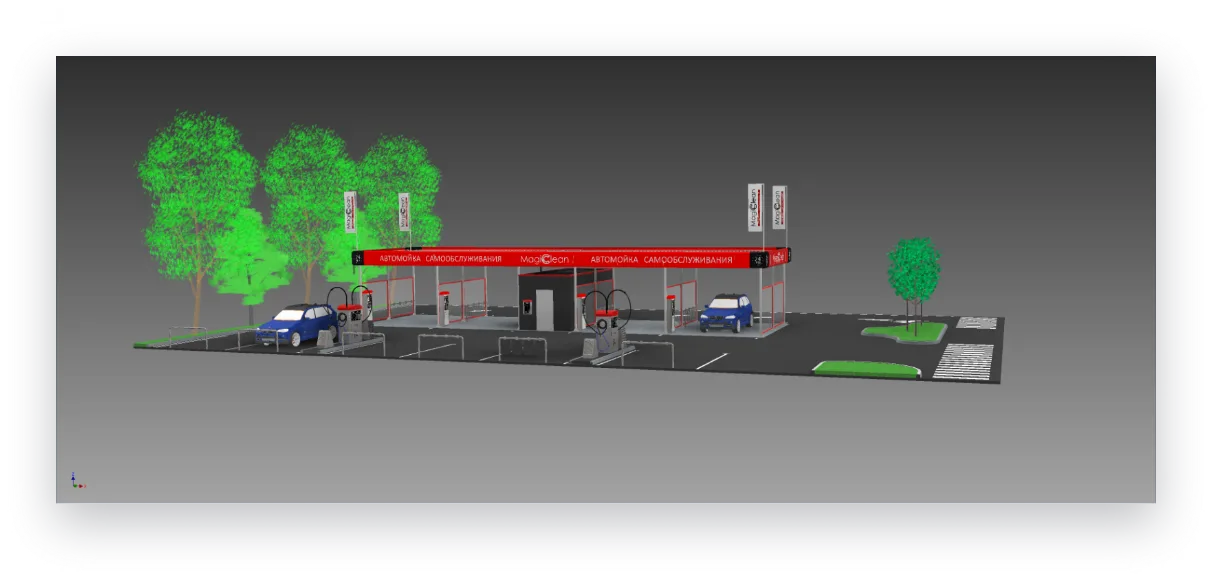Viewport: 1212px width, 578px height.
Task: Select the tallest MagiClean flag above the right end
Action: [x=756, y=207]
